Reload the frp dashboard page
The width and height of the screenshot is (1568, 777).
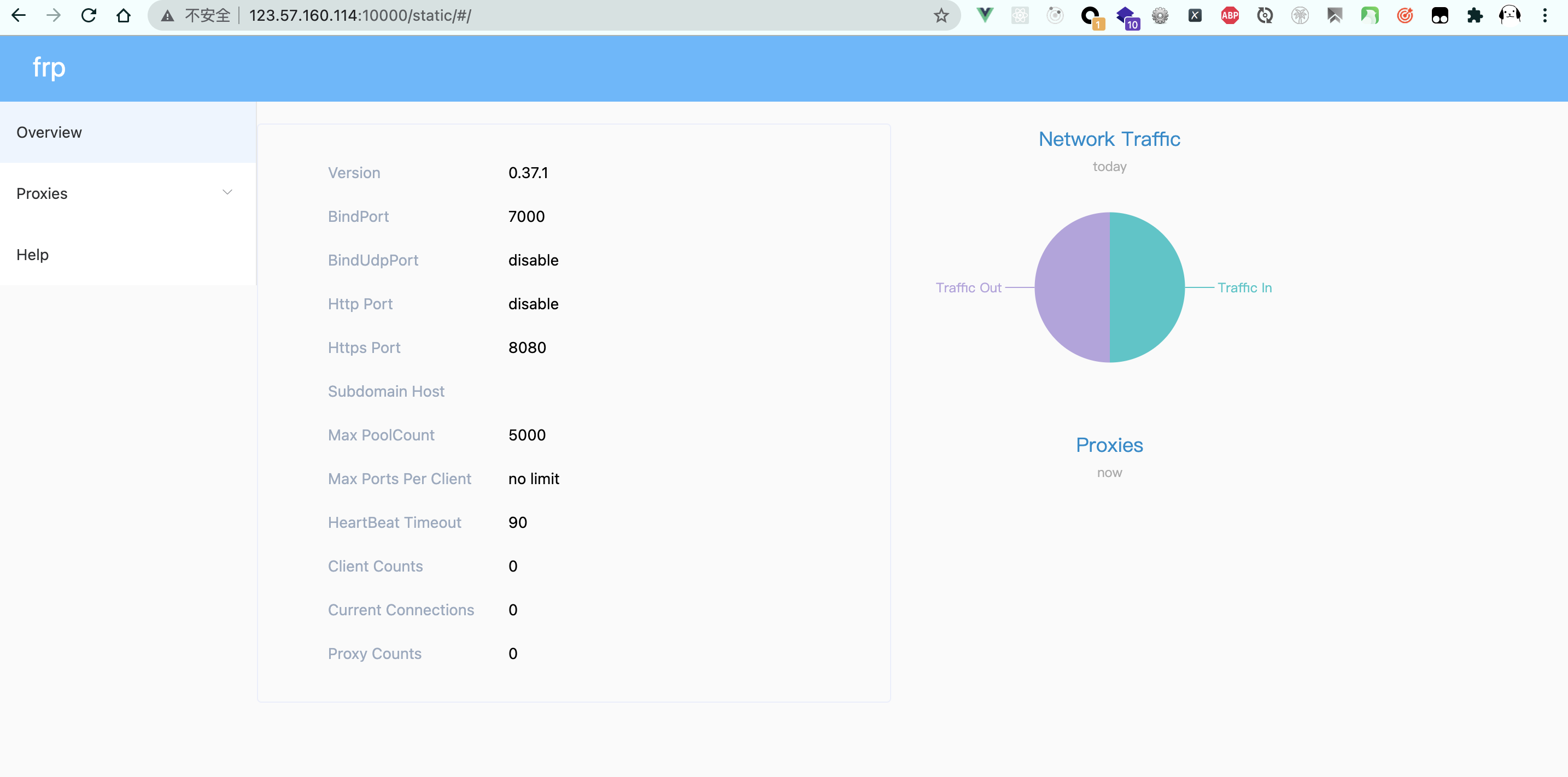(x=89, y=15)
